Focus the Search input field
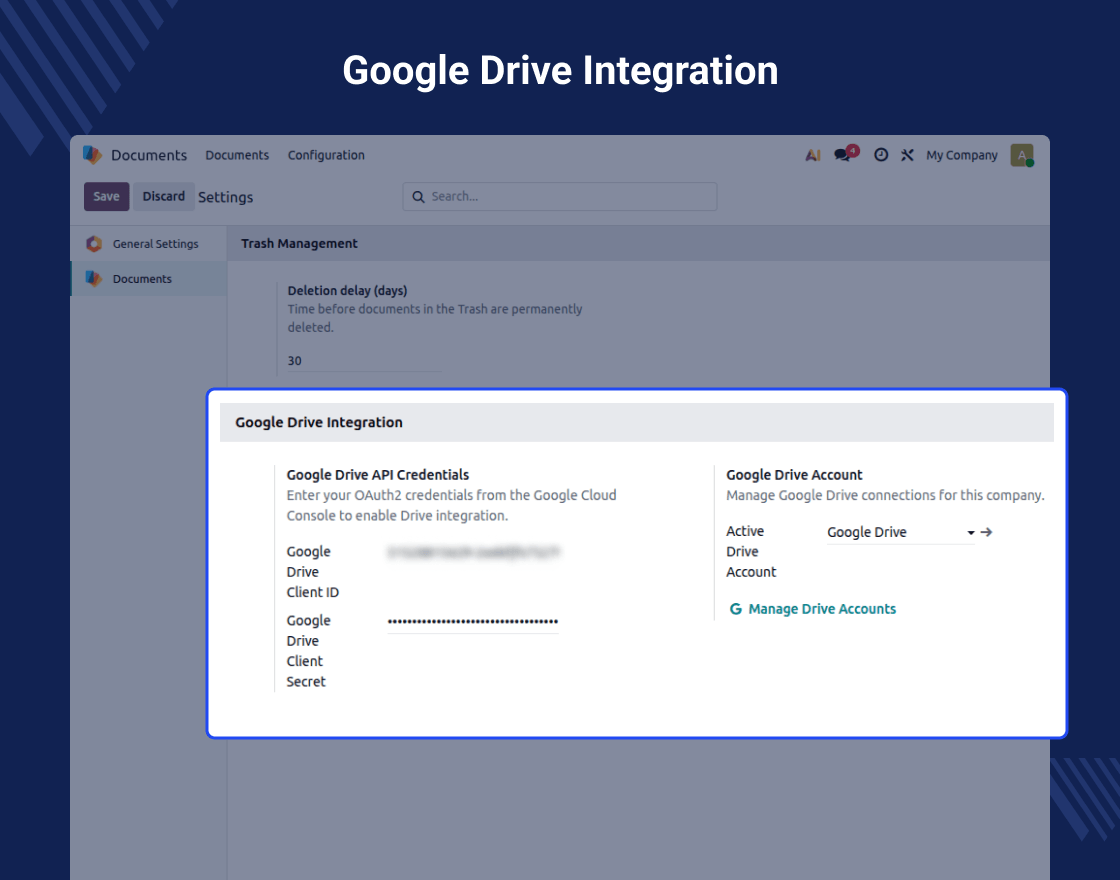Screen dimensions: 1120x880 click(x=560, y=196)
